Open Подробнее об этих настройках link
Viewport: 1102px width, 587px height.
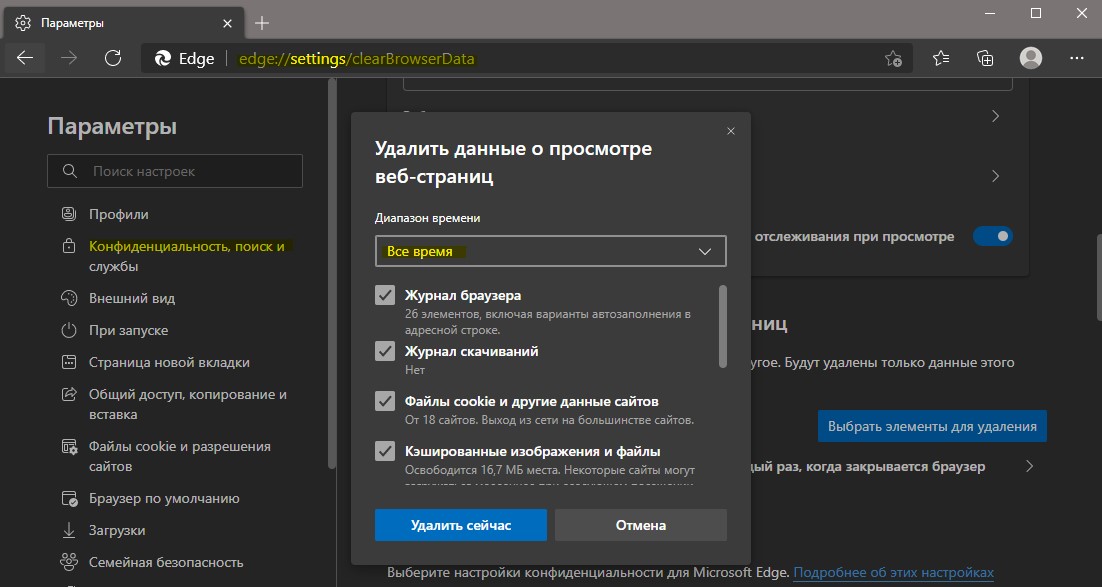click(893, 572)
